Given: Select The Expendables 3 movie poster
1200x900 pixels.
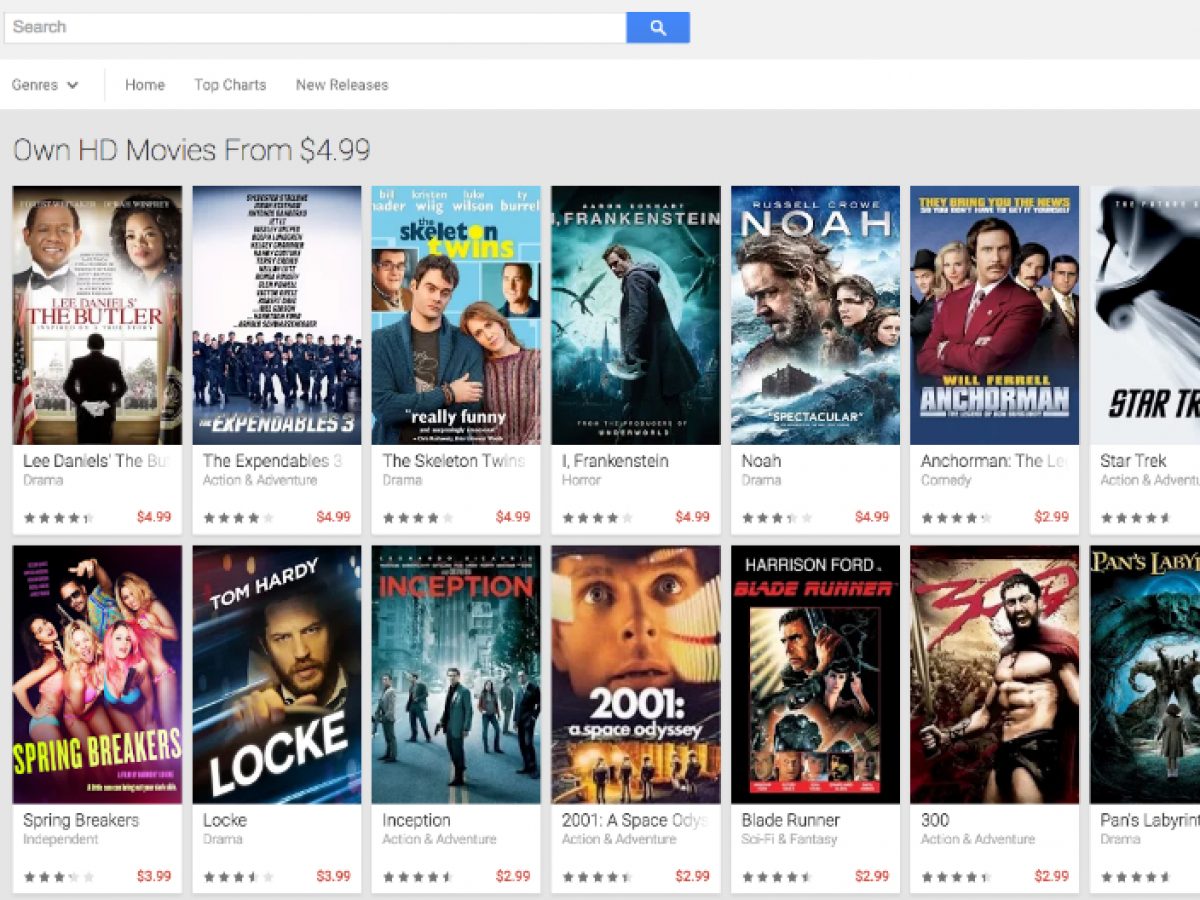Looking at the screenshot, I should pos(277,315).
